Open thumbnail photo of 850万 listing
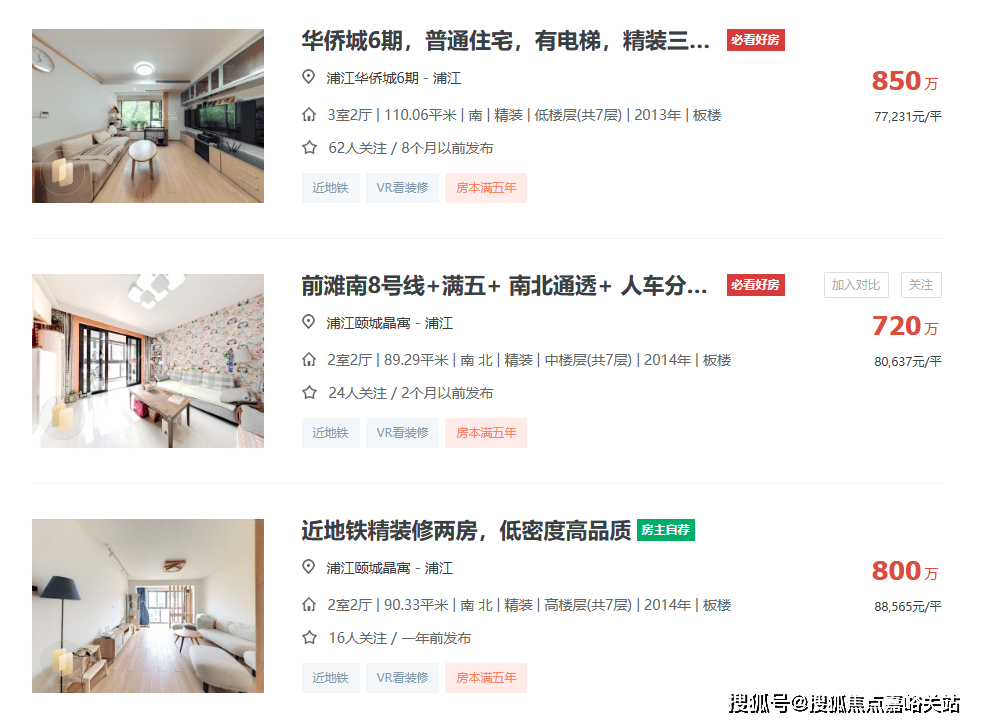This screenshot has width=982, height=725. (148, 116)
